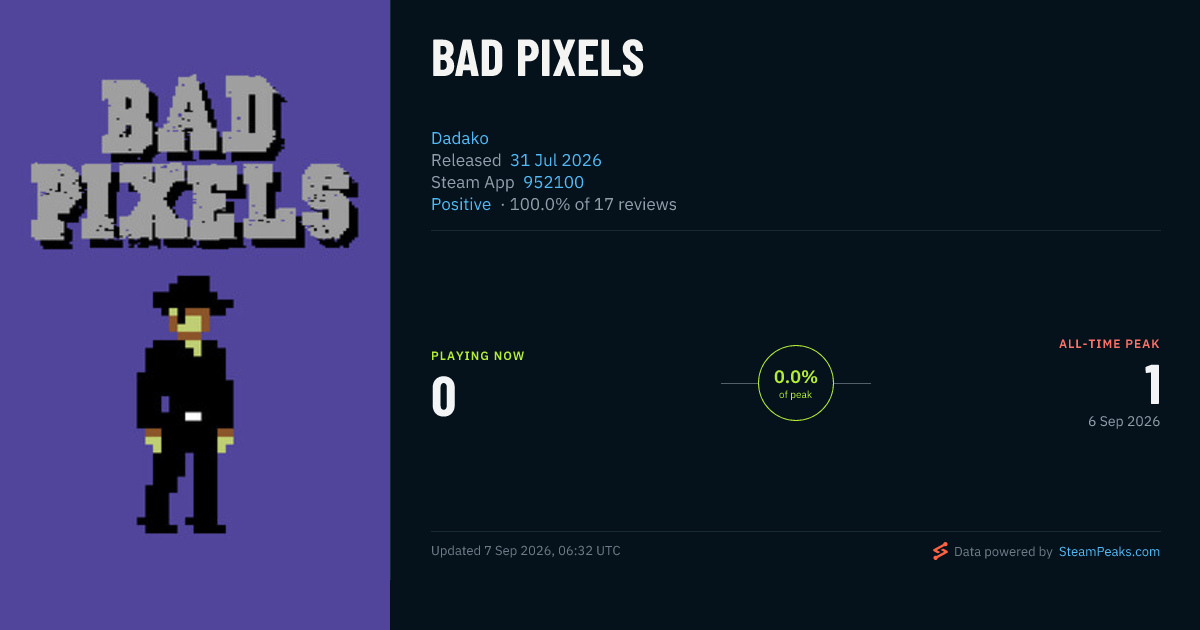Open the SteamPeaks.com link
This screenshot has height=630, width=1200.
tap(1109, 551)
